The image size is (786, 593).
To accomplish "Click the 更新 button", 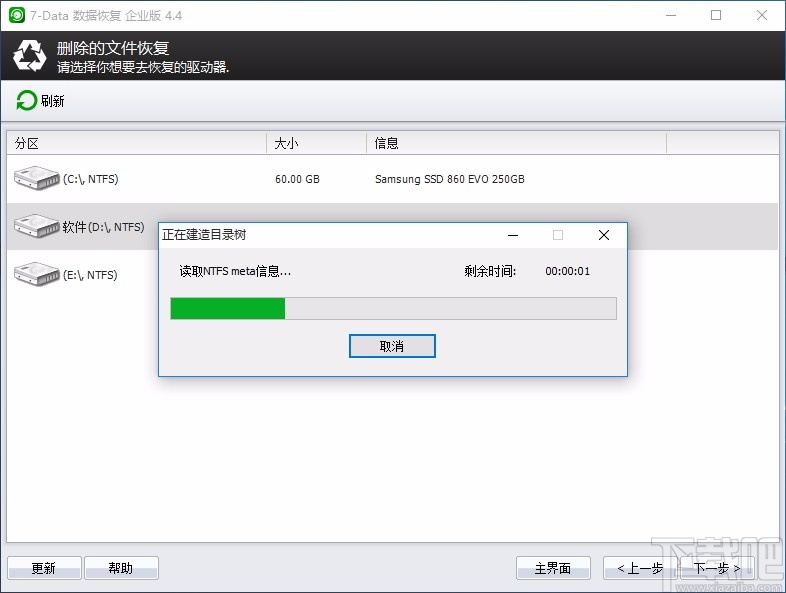I will pyautogui.click(x=44, y=568).
